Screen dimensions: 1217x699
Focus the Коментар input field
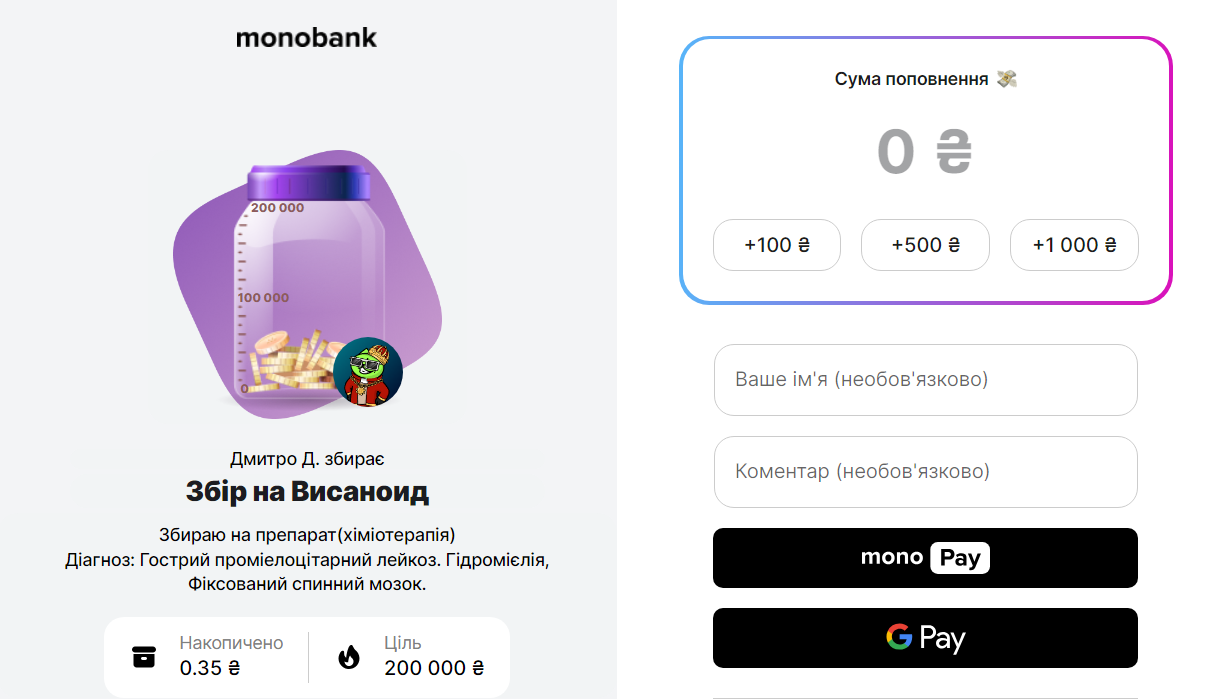coord(925,471)
